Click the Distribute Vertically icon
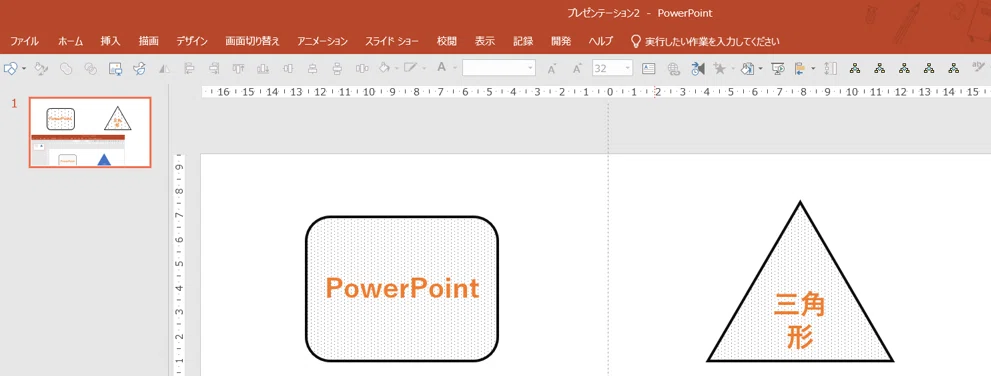 [337, 68]
